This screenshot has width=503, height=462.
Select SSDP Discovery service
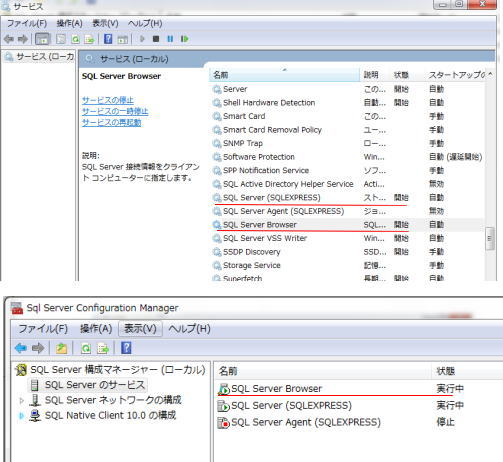[x=347, y=252]
